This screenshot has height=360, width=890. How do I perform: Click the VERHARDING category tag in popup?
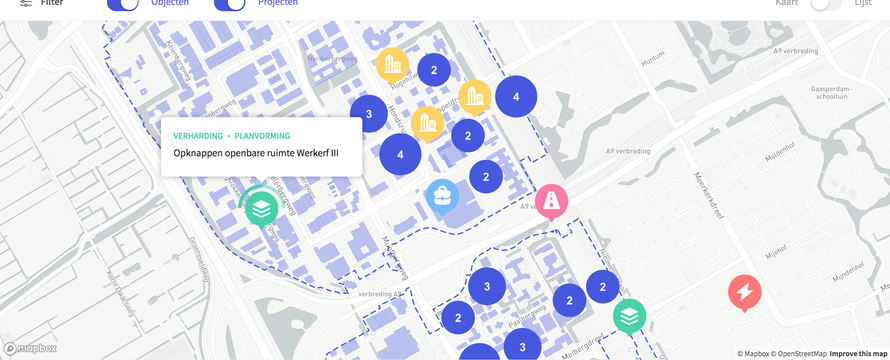(198, 136)
